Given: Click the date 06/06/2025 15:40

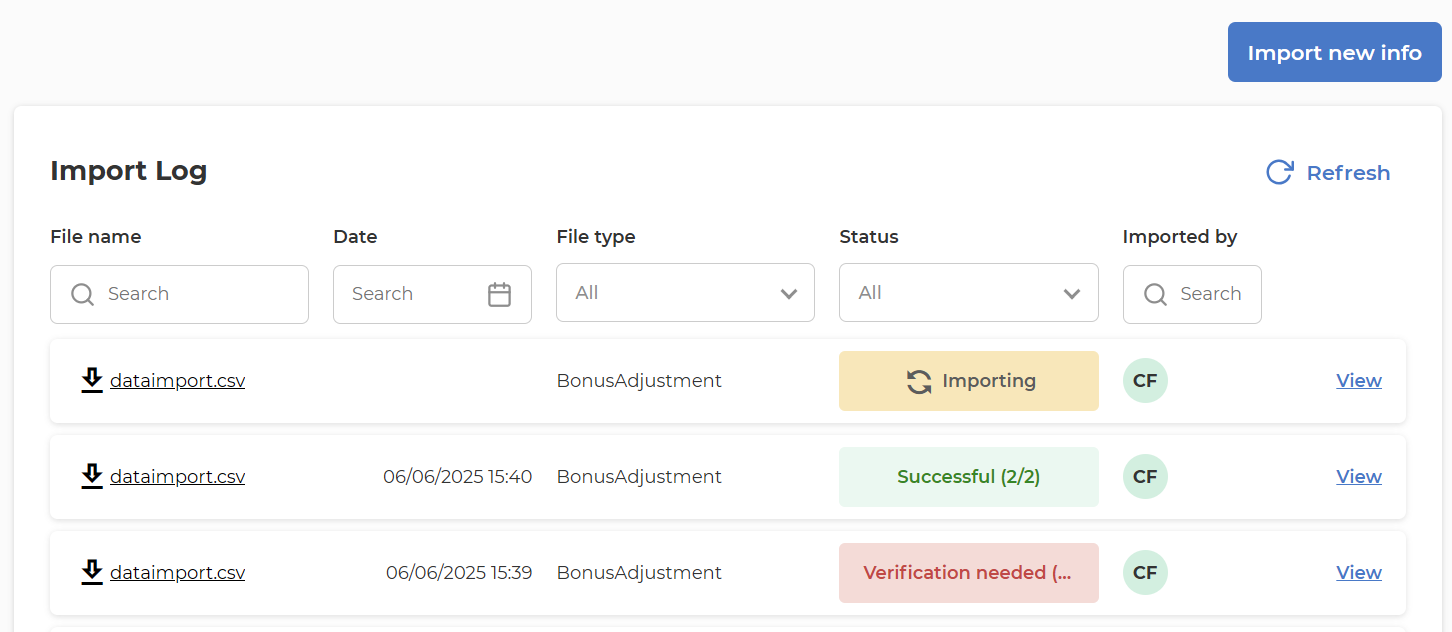Looking at the screenshot, I should point(457,477).
